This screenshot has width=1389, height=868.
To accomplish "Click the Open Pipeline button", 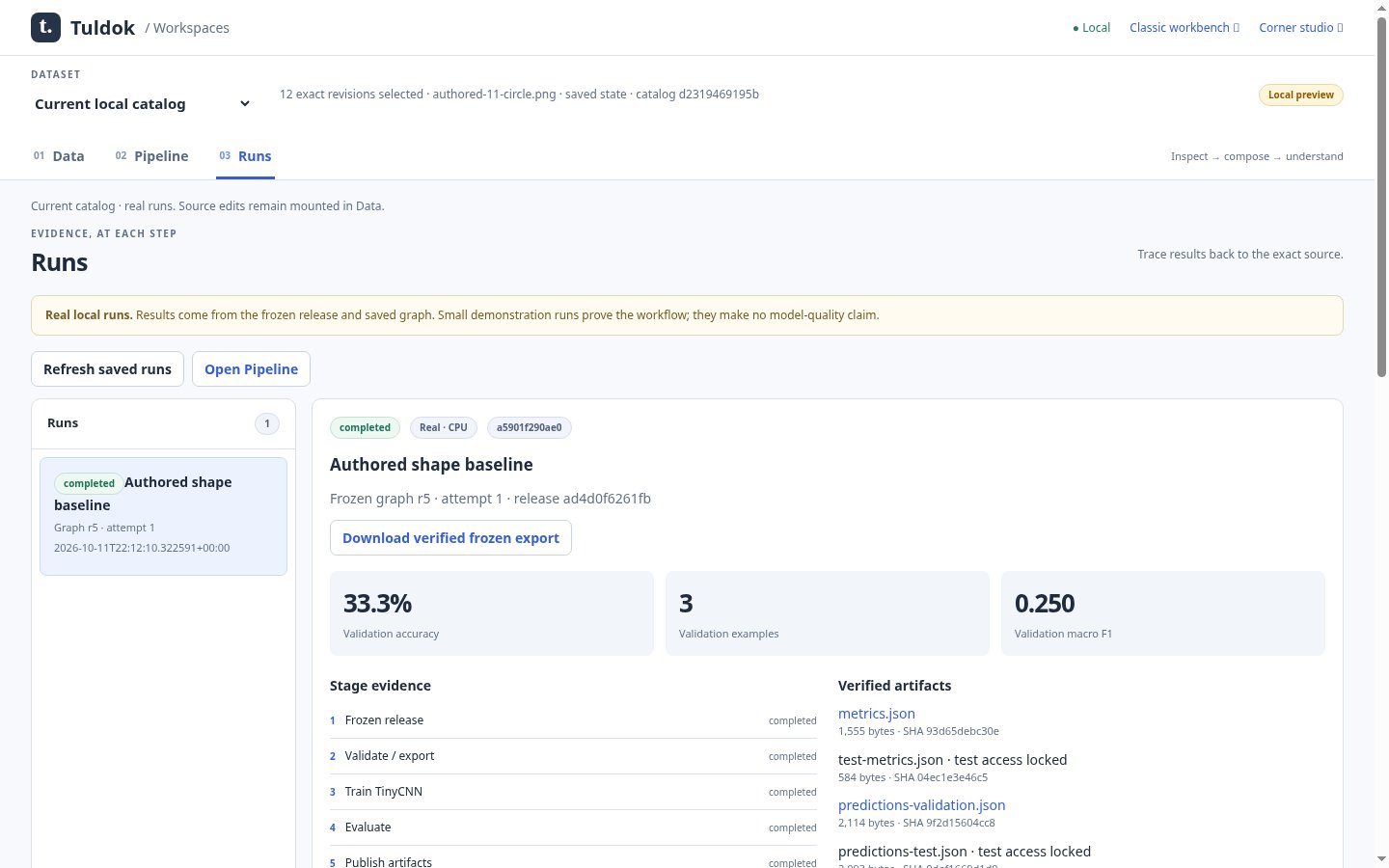I will point(251,369).
